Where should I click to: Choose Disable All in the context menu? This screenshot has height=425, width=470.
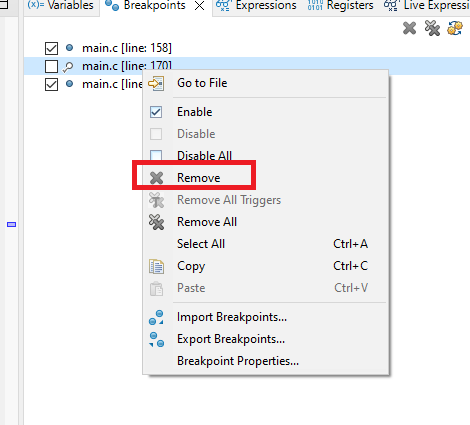(x=266, y=156)
